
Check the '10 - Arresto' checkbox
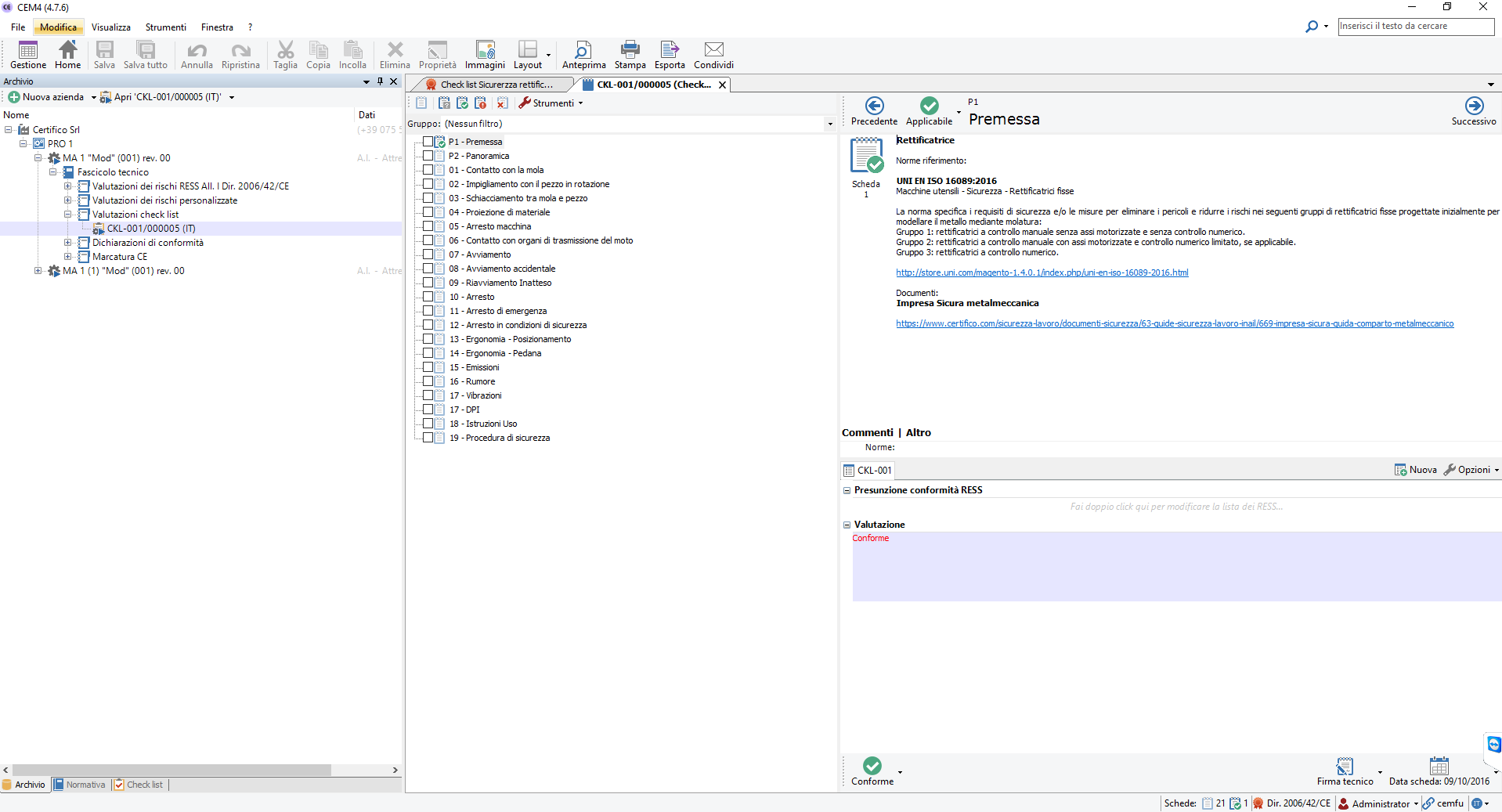tap(428, 297)
